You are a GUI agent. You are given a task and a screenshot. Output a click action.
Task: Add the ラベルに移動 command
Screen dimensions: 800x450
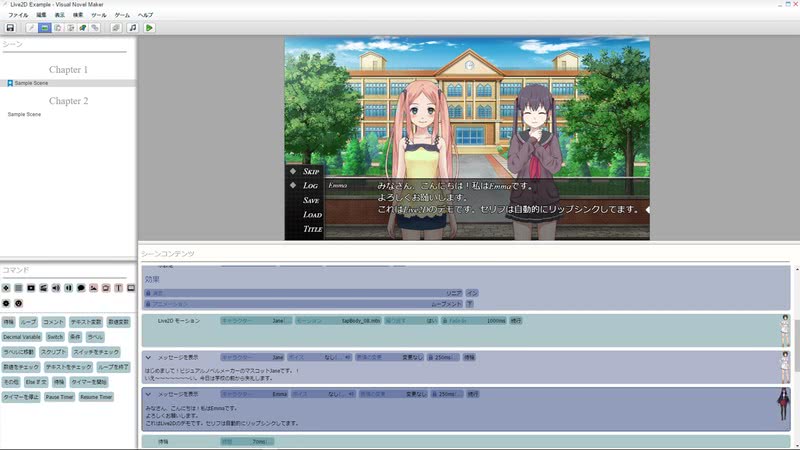click(x=18, y=352)
